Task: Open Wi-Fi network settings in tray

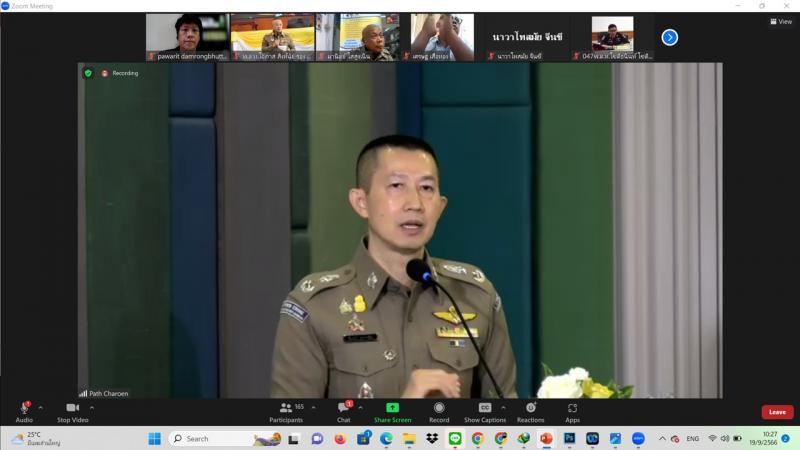Action: click(x=713, y=438)
